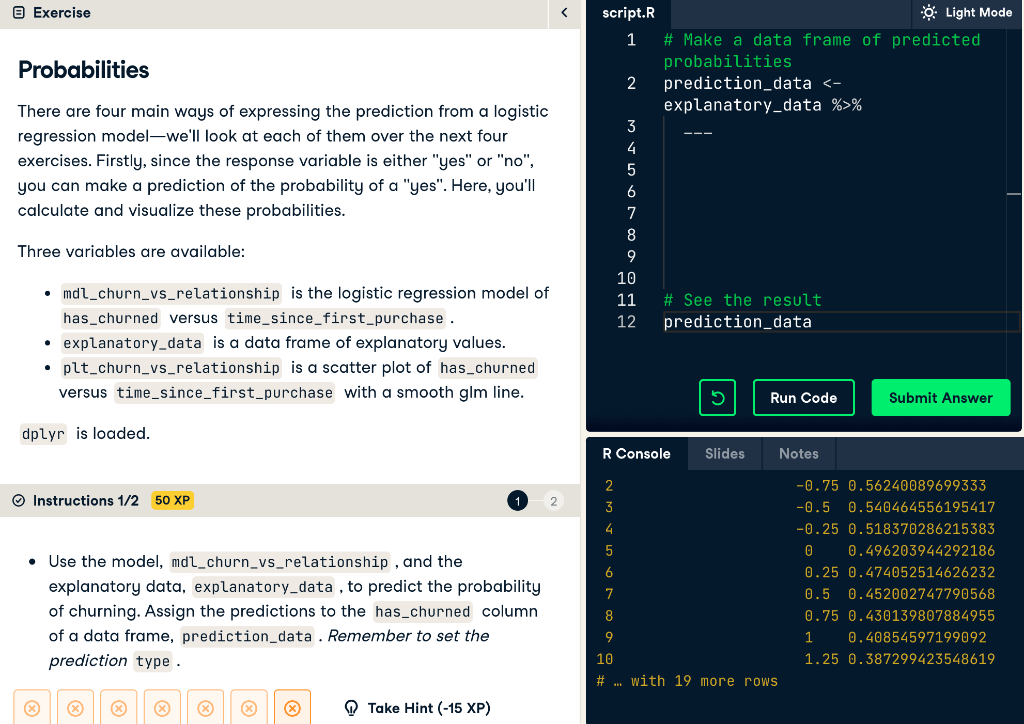This screenshot has width=1024, height=724.
Task: Click the Run Code button
Action: [x=803, y=397]
